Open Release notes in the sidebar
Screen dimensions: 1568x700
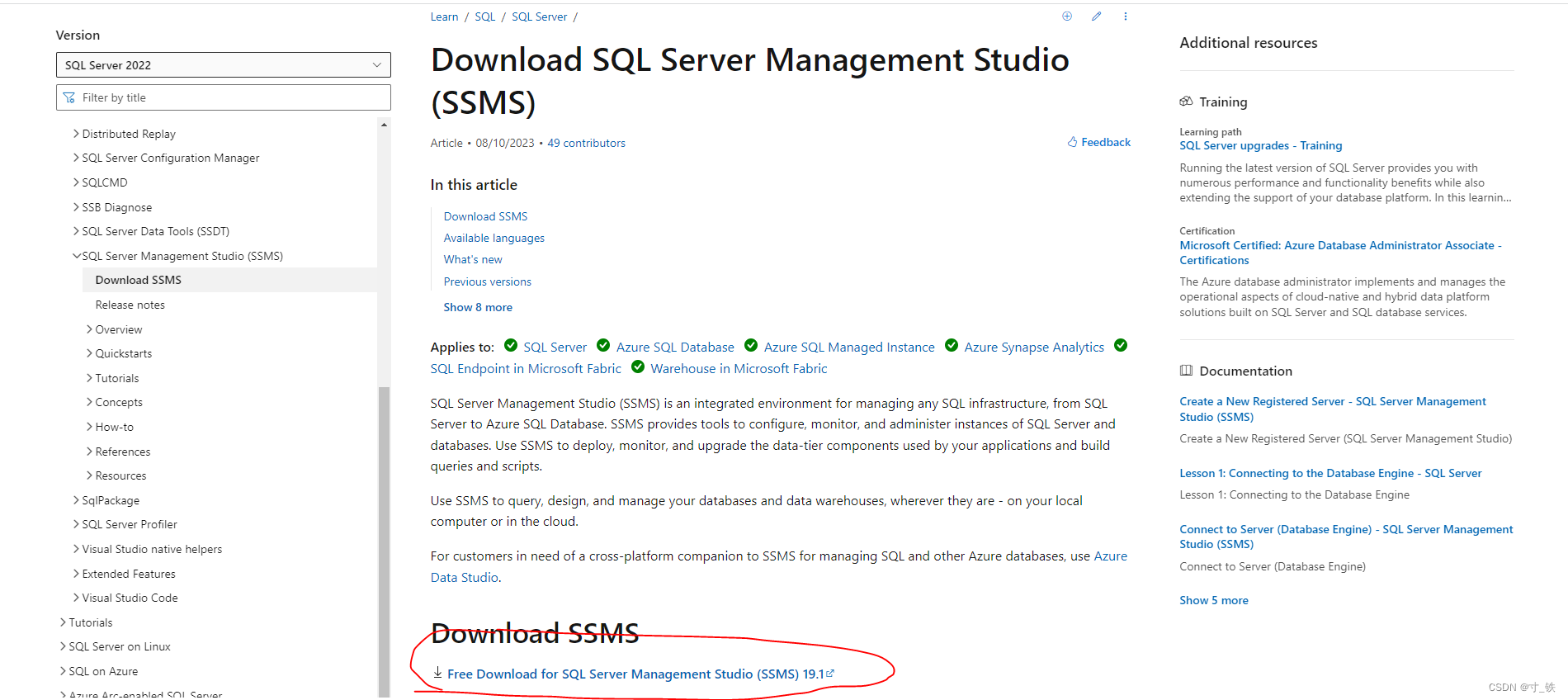coord(130,305)
